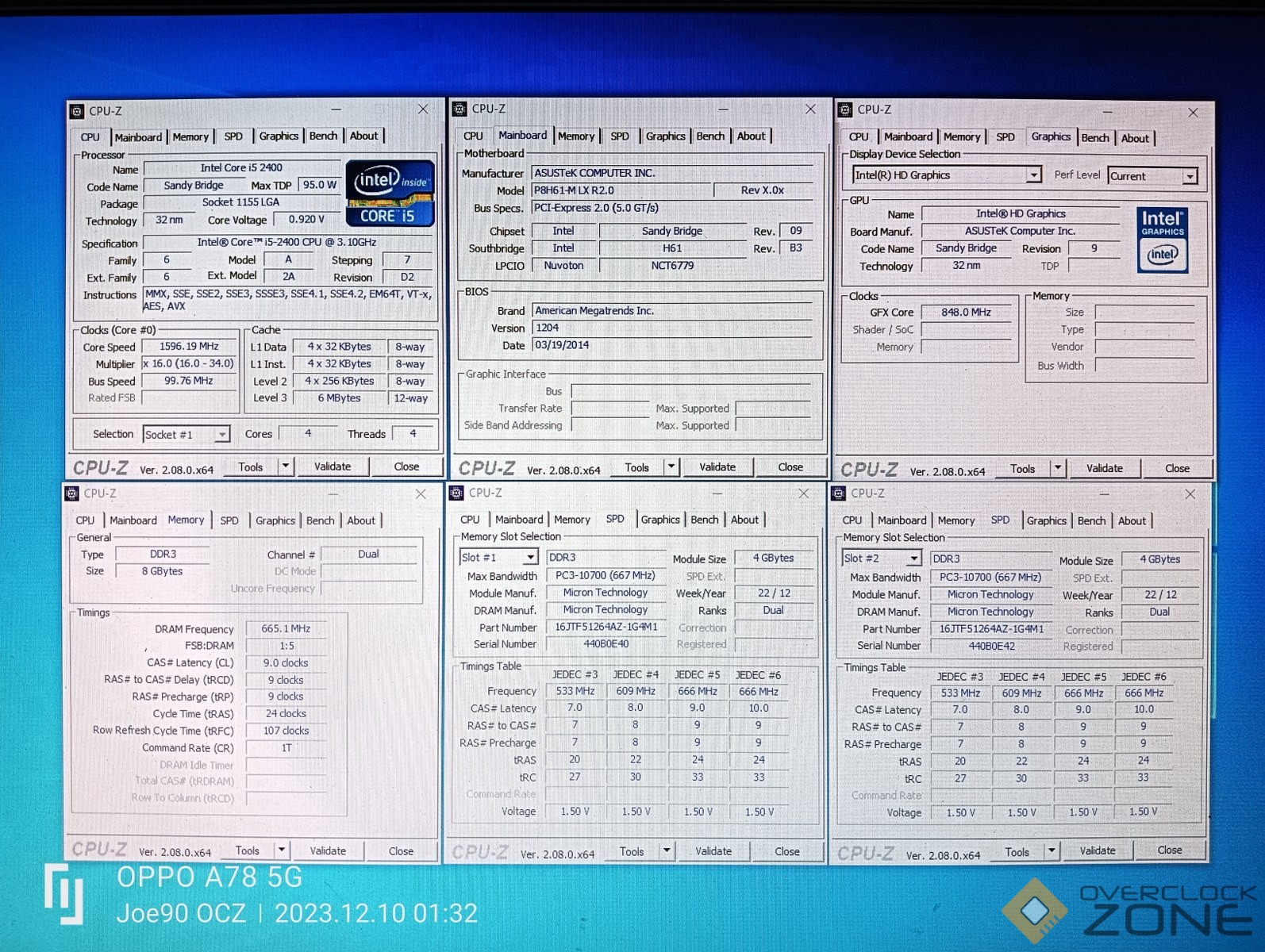The height and width of the screenshot is (952, 1265).
Task: Click the CPU-Z title icon in the Slot #2 SPD window
Action: click(x=839, y=493)
